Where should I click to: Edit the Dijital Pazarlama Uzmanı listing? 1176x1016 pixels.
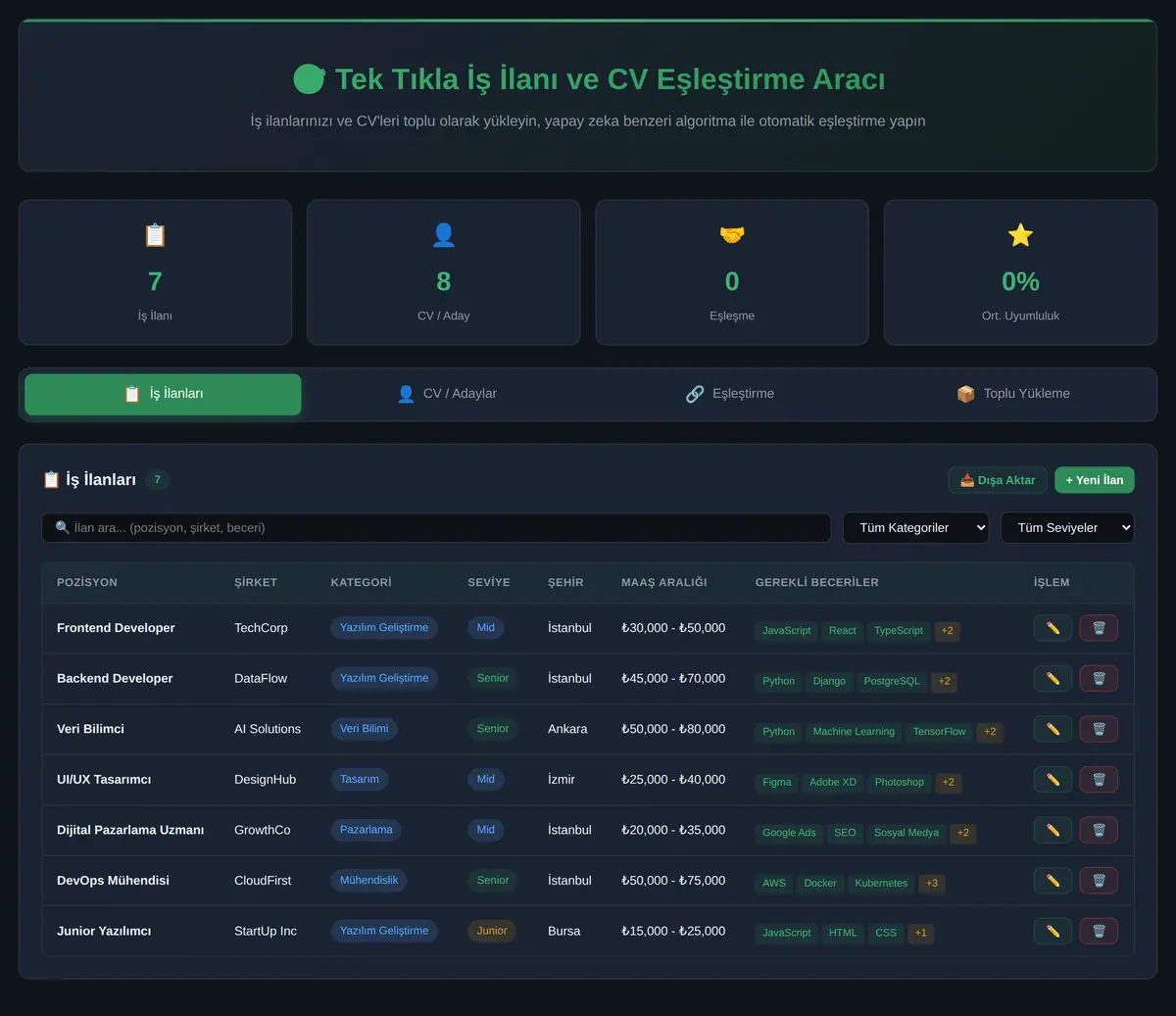pos(1053,830)
